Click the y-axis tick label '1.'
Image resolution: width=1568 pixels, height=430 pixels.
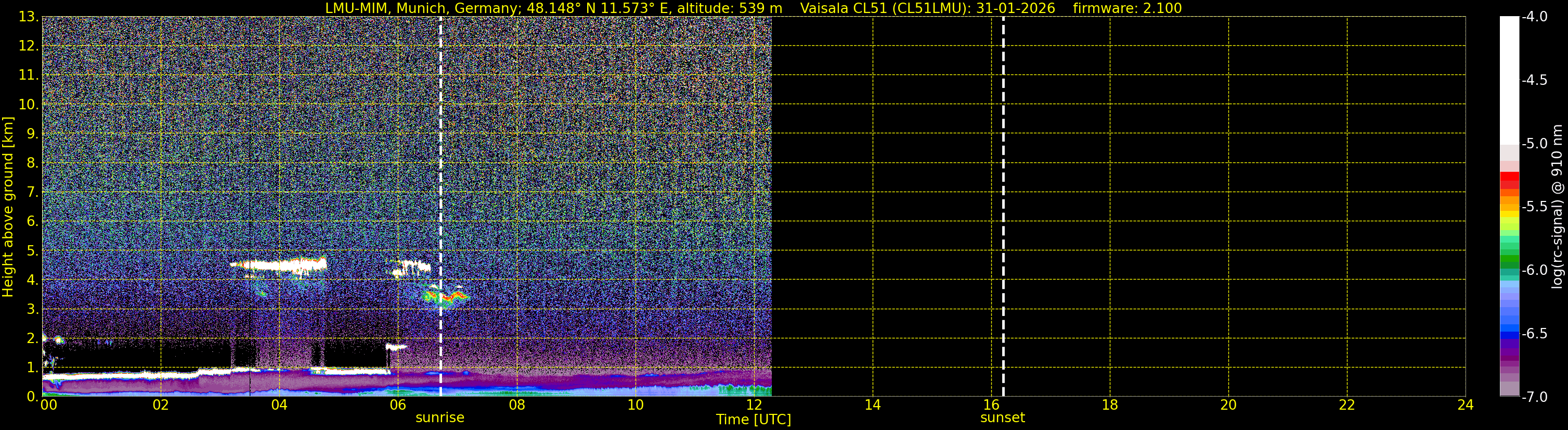32,367
